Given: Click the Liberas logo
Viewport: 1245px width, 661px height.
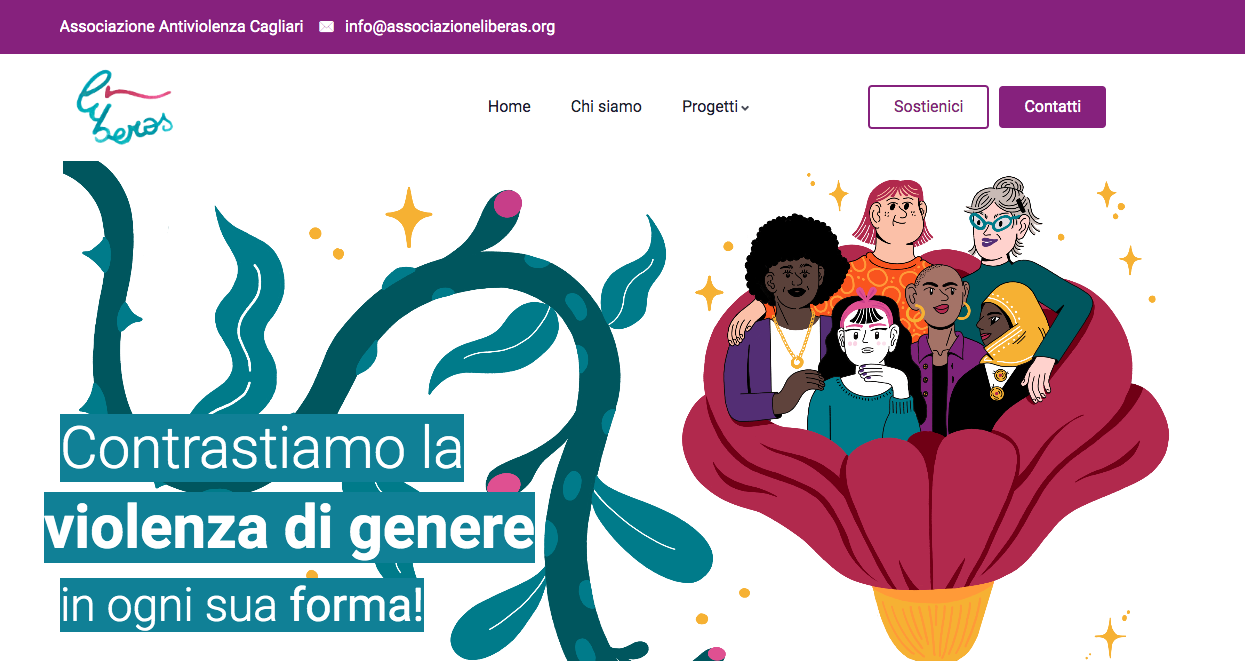Looking at the screenshot, I should [125, 107].
